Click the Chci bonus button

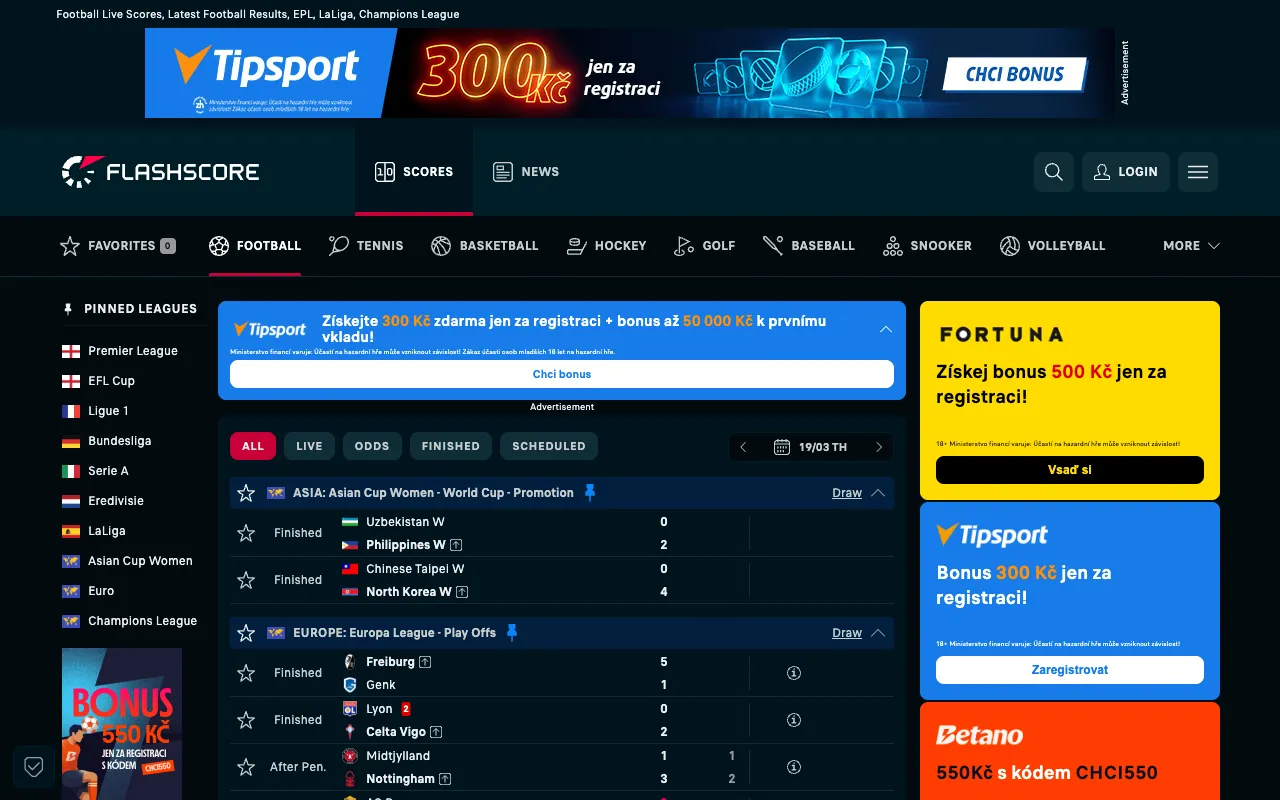point(562,374)
